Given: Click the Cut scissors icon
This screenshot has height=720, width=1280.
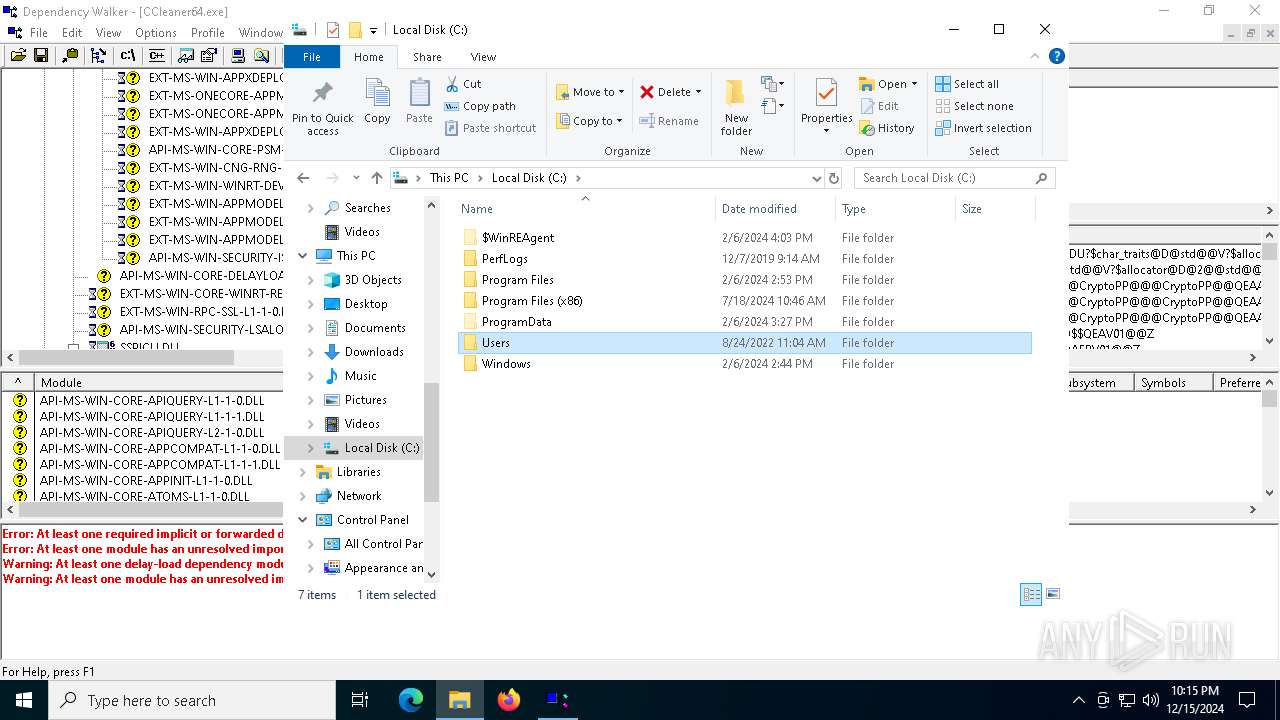Looking at the screenshot, I should point(452,84).
